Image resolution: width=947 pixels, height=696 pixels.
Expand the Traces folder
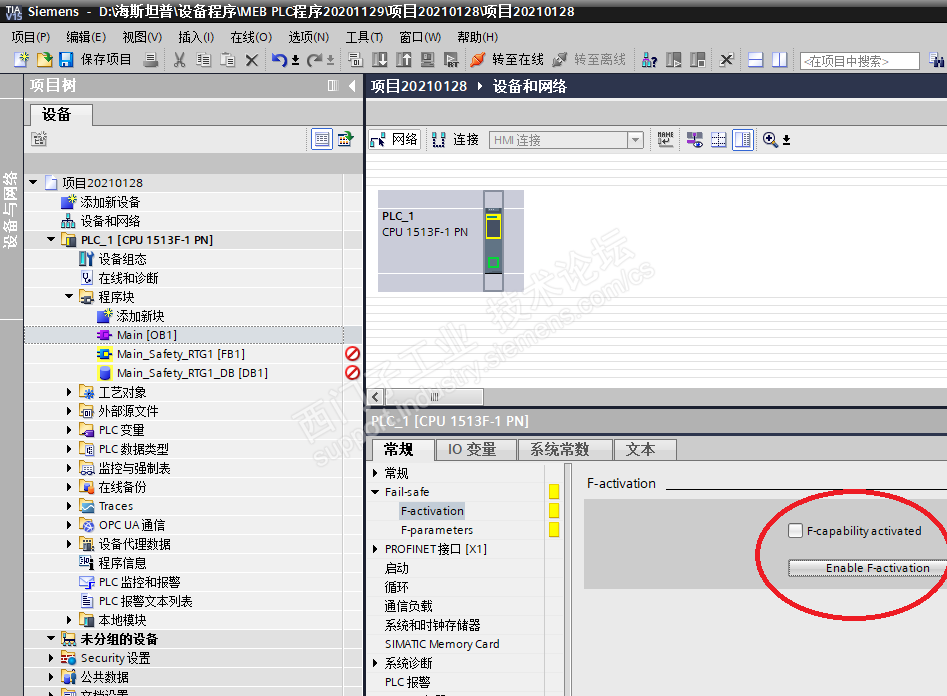(x=69, y=506)
